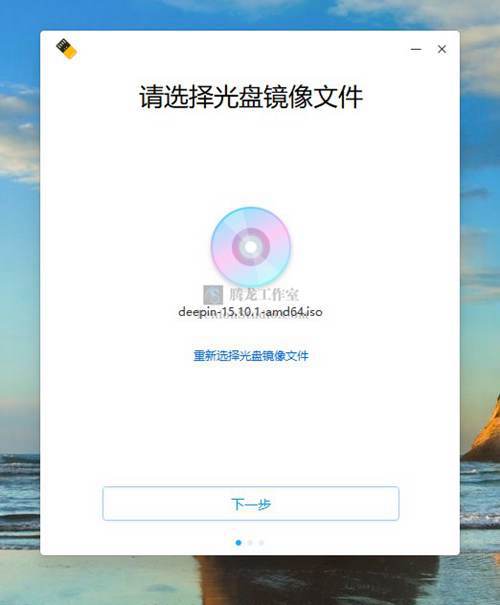Close the boot maker window
The width and height of the screenshot is (500, 605).
click(442, 49)
